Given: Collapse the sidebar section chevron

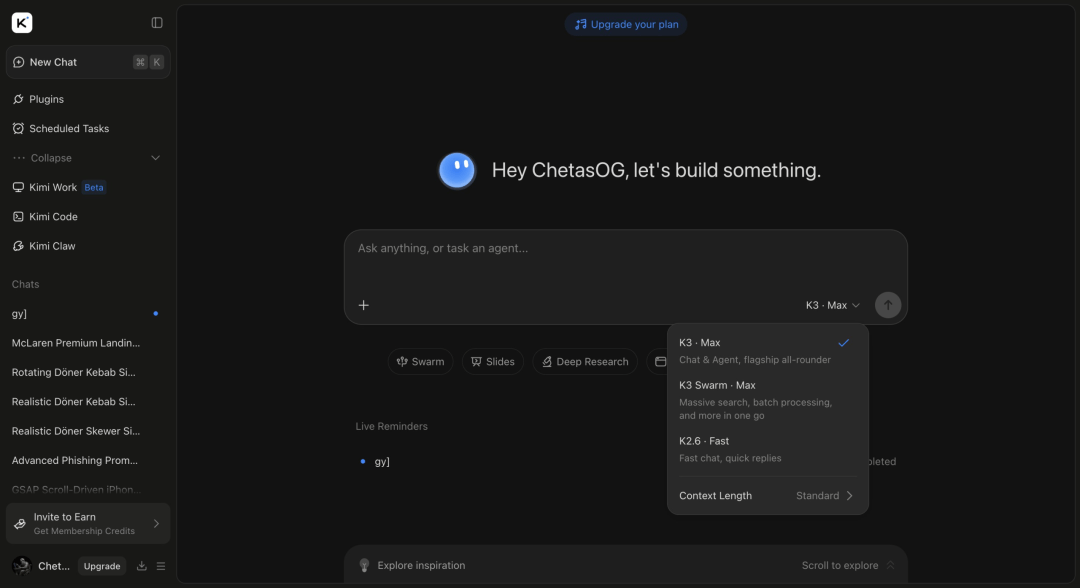Looking at the screenshot, I should coord(155,158).
